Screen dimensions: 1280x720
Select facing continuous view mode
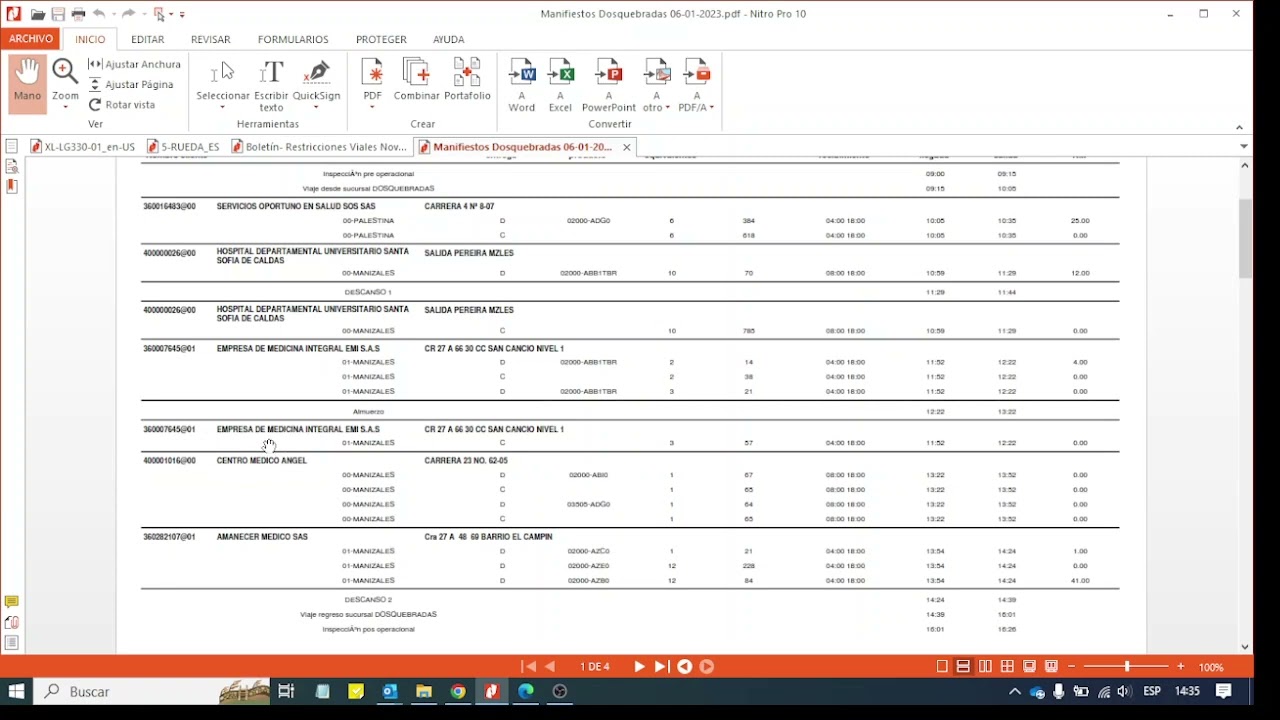1007,666
